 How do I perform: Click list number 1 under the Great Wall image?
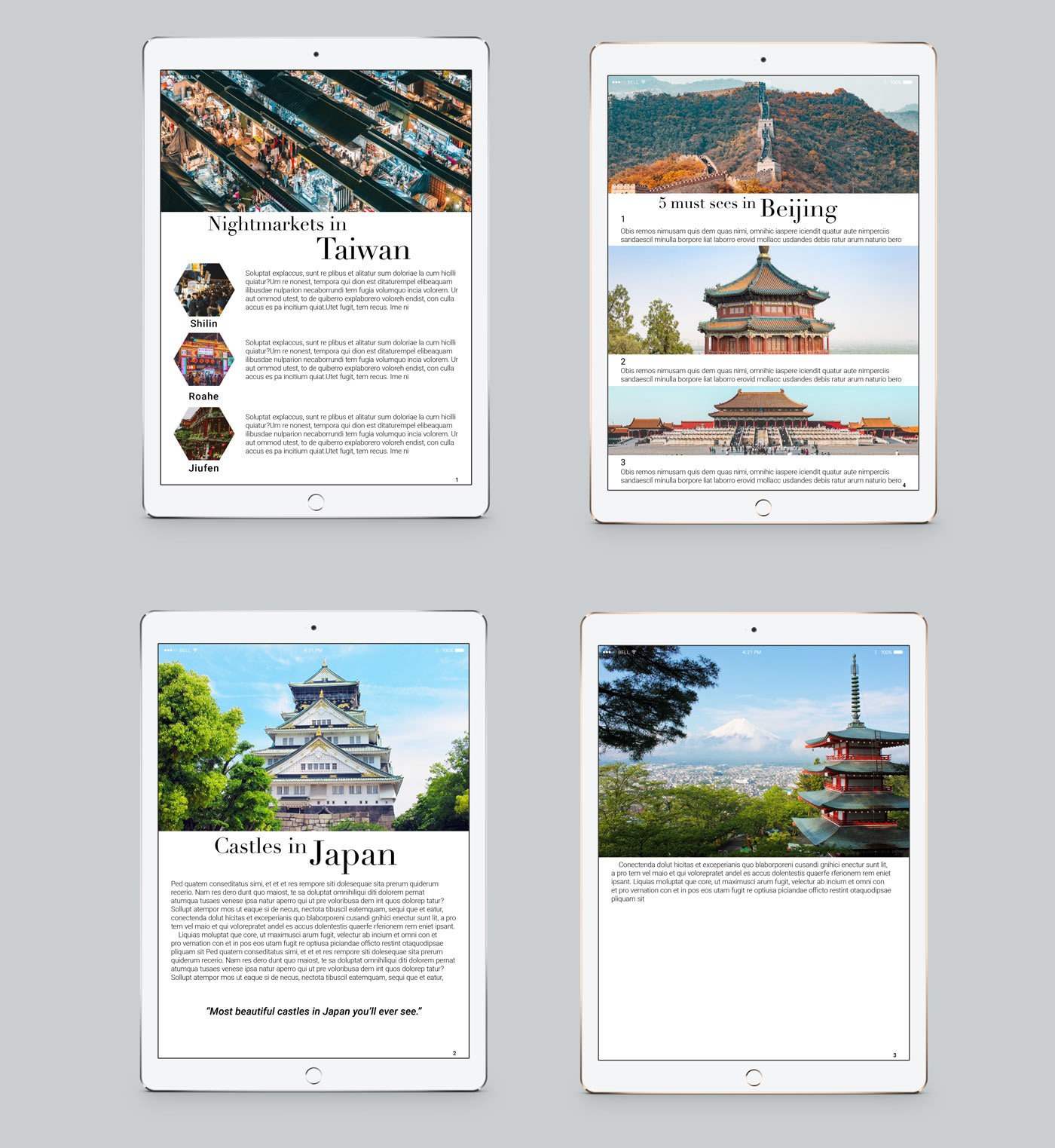click(x=622, y=219)
